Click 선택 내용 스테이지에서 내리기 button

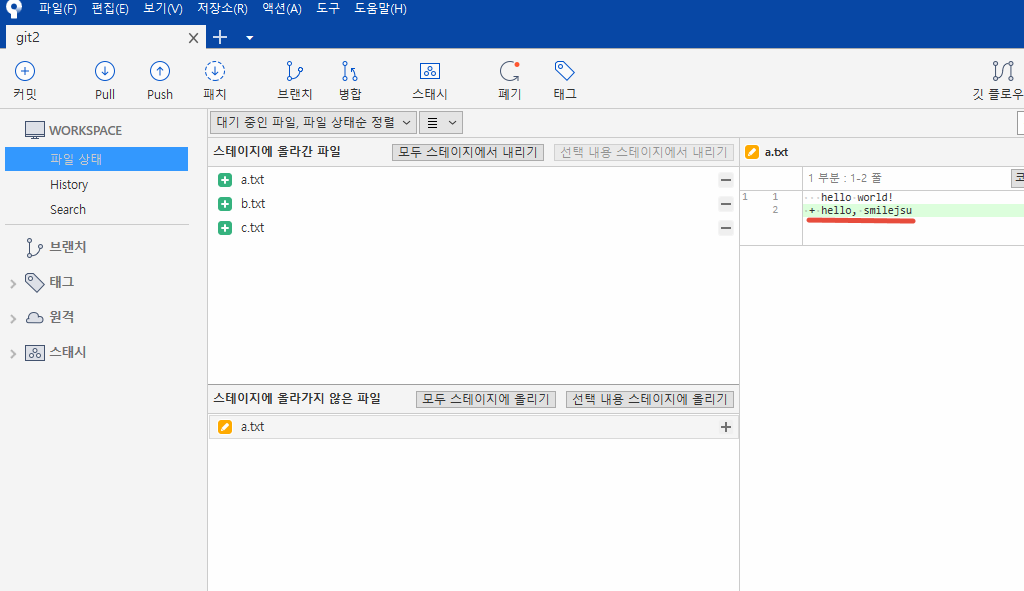pos(644,152)
